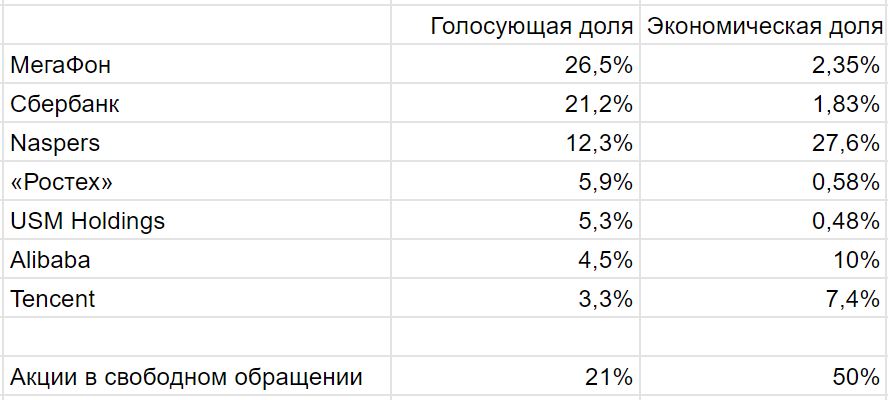Select the Голосующая доля column header cell
The height and width of the screenshot is (400, 888).
tap(532, 26)
